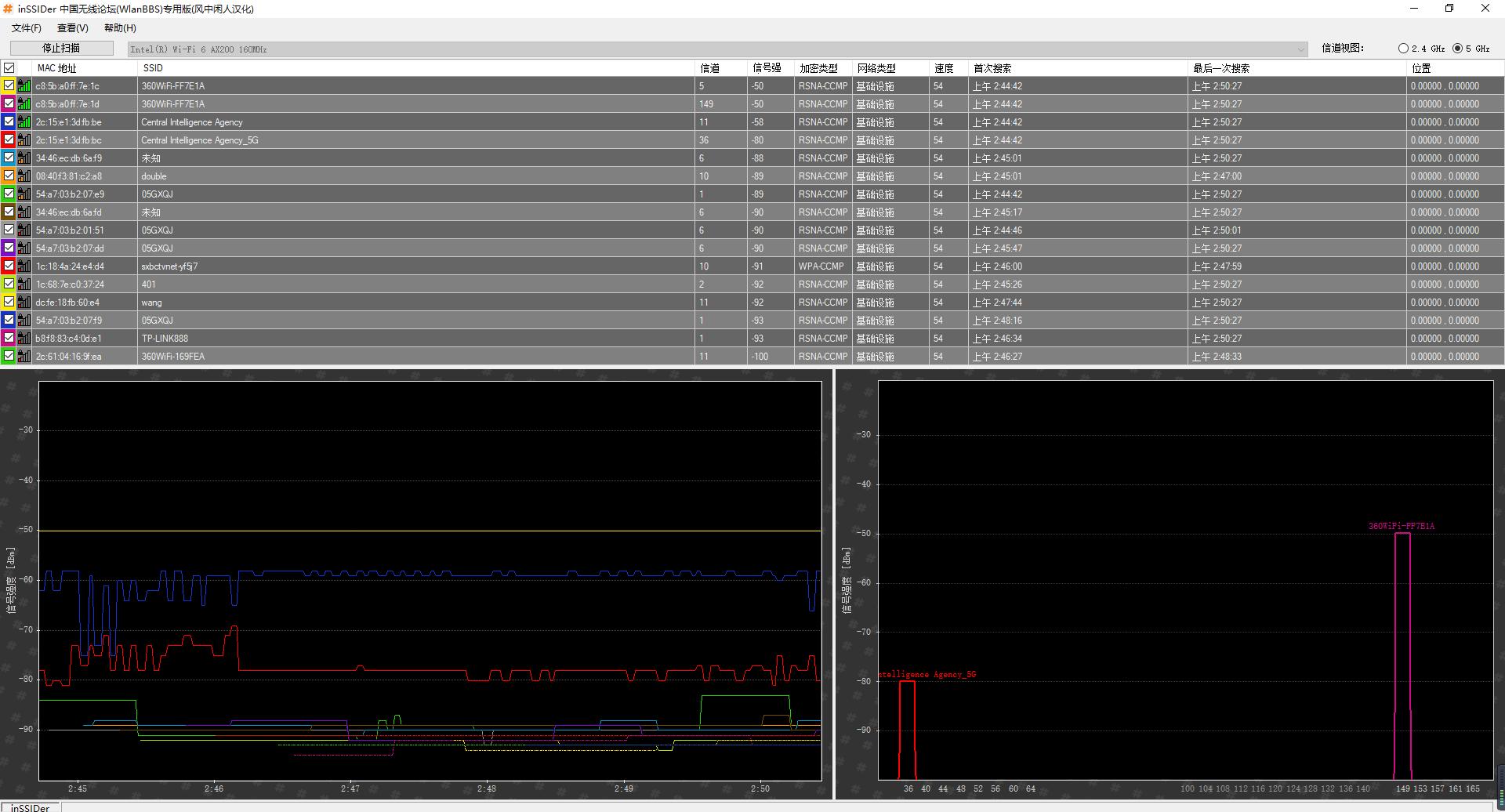Open the 查看(V) menu
The height and width of the screenshot is (812, 1505).
73,28
